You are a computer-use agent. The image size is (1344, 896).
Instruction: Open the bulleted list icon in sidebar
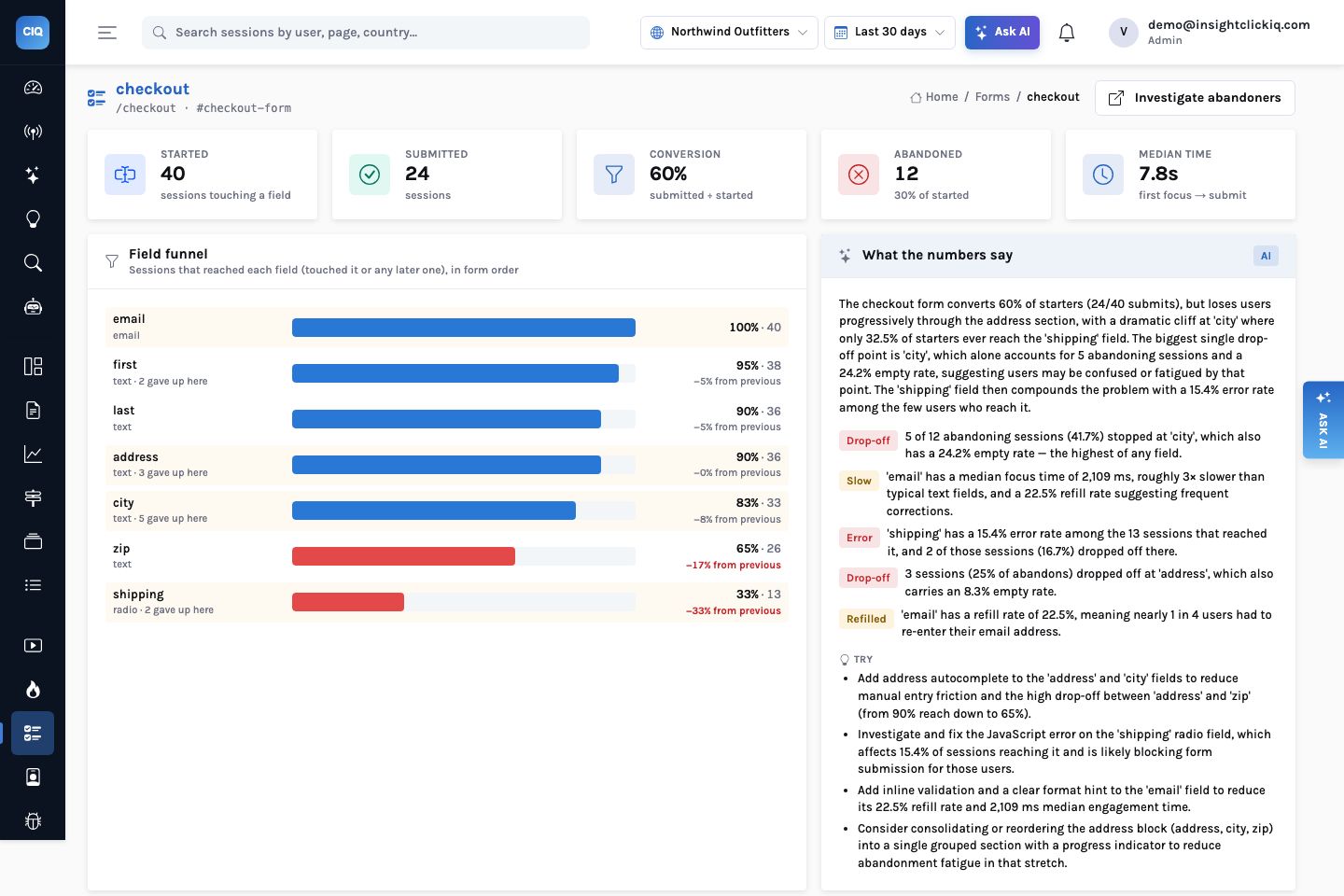33,585
